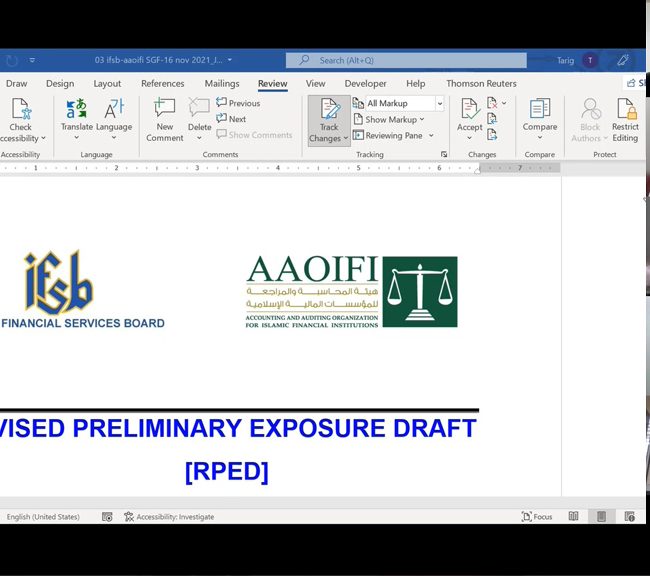Image resolution: width=650 pixels, height=576 pixels.
Task: Open the Help tab
Action: click(x=416, y=83)
